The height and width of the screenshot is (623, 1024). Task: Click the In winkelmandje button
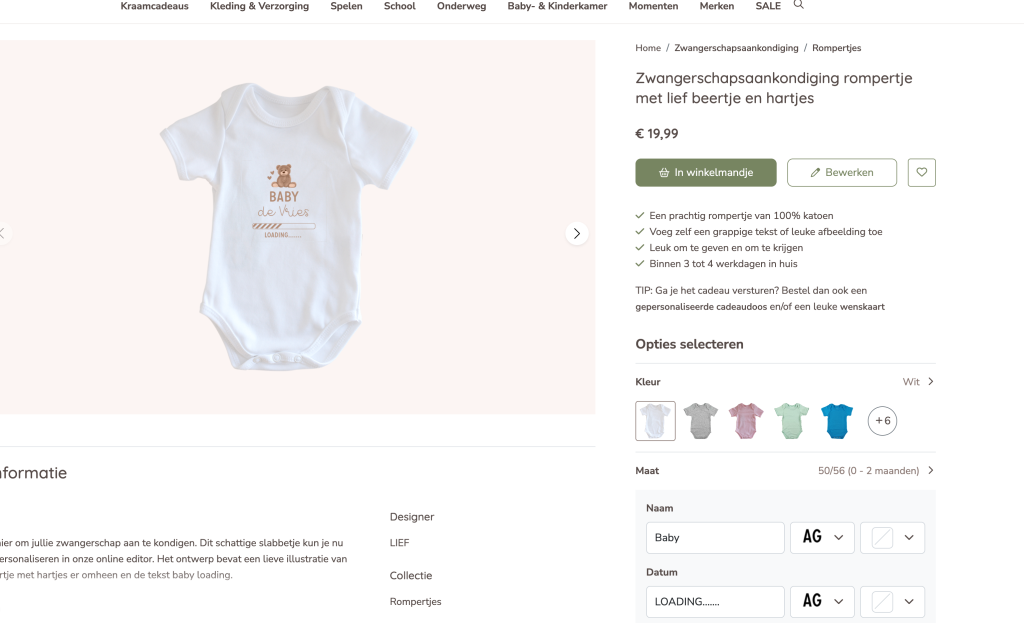(x=706, y=172)
